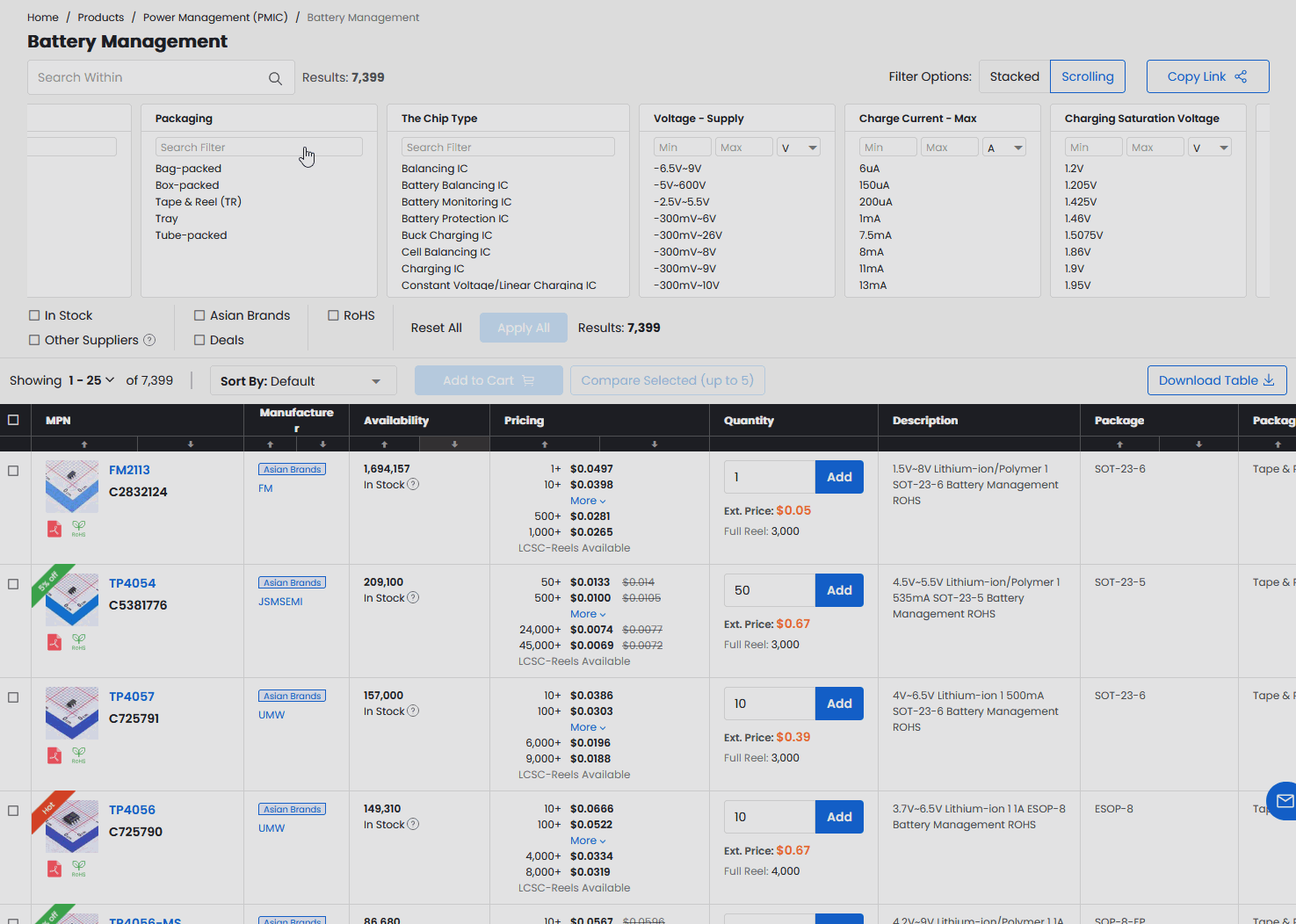Click the share icon on Copy Link button

click(x=1241, y=76)
